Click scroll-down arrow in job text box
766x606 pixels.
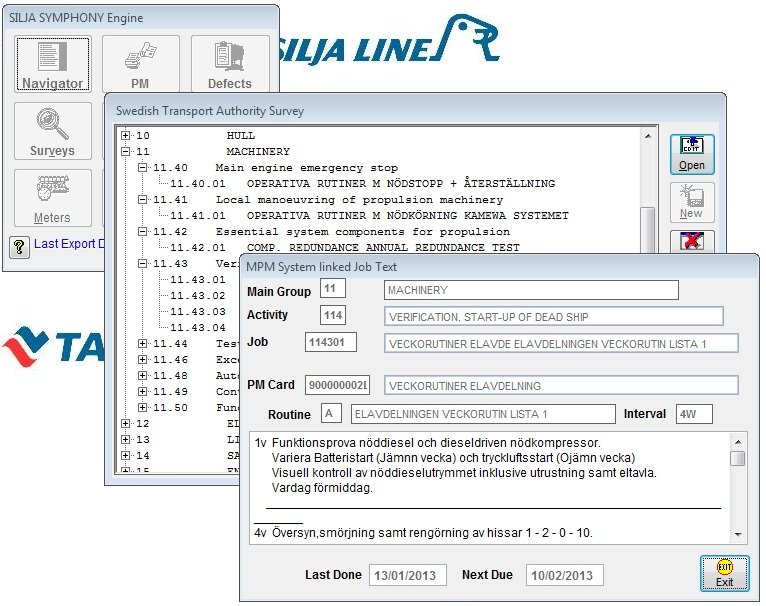(x=738, y=535)
